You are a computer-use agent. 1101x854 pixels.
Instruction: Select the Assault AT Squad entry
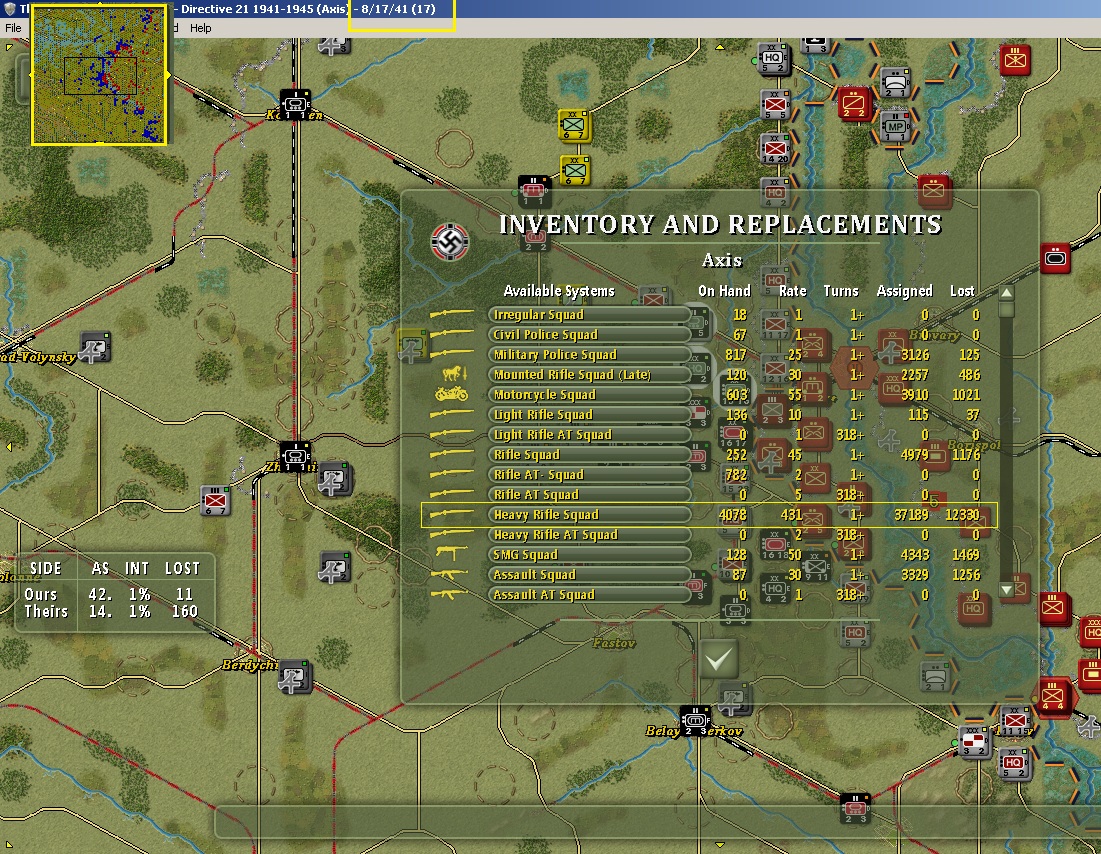pos(590,595)
